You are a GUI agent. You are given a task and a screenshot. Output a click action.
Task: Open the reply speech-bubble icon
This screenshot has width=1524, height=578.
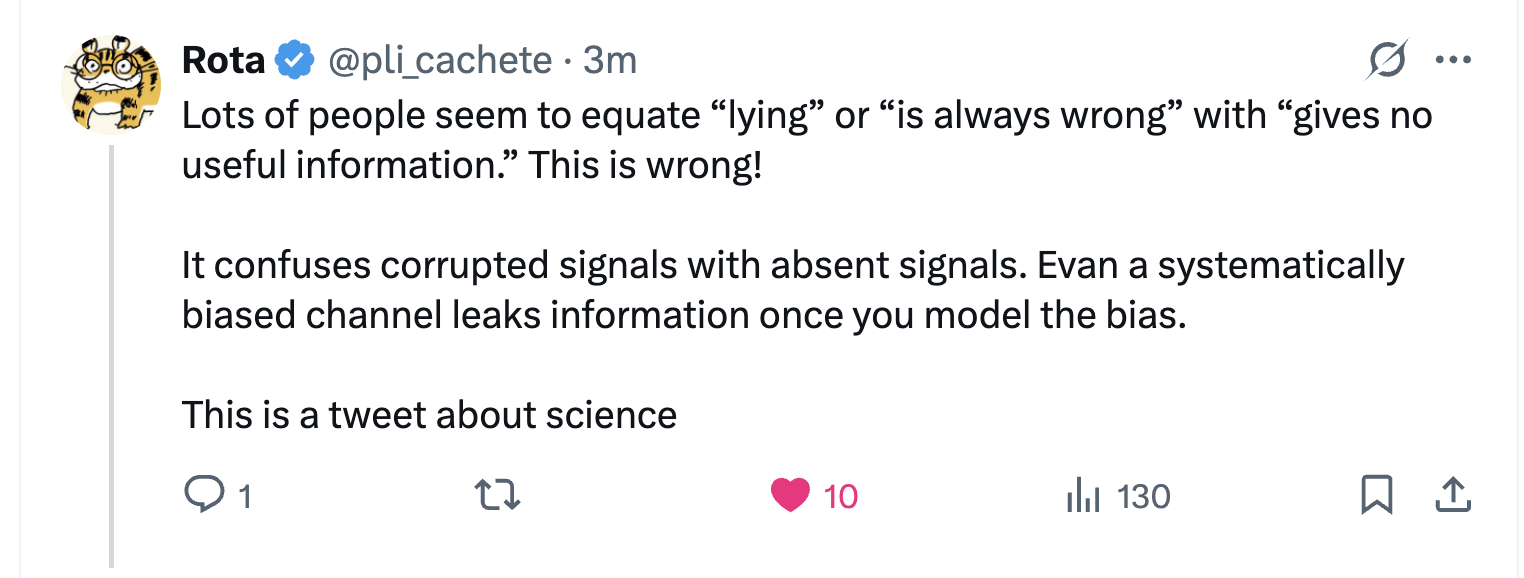[205, 495]
